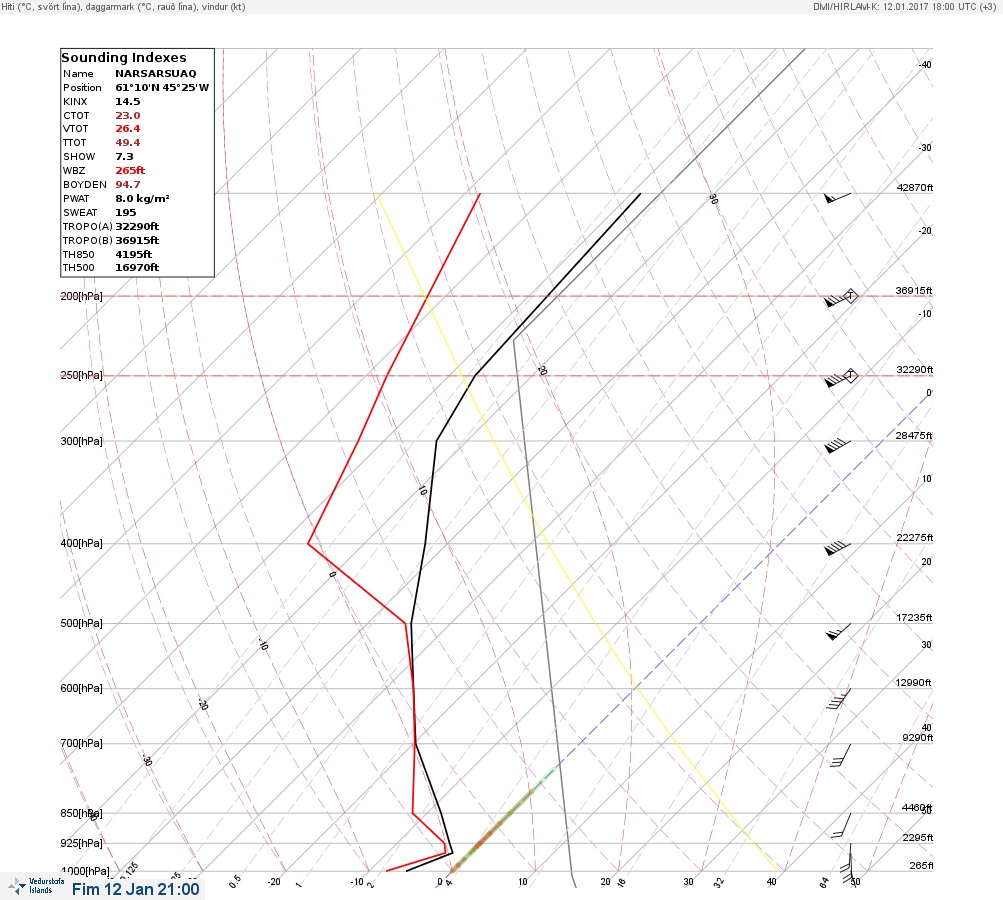Click the TROPO(B) value 36915ft in the table
The height and width of the screenshot is (900, 1003).
pos(137,241)
